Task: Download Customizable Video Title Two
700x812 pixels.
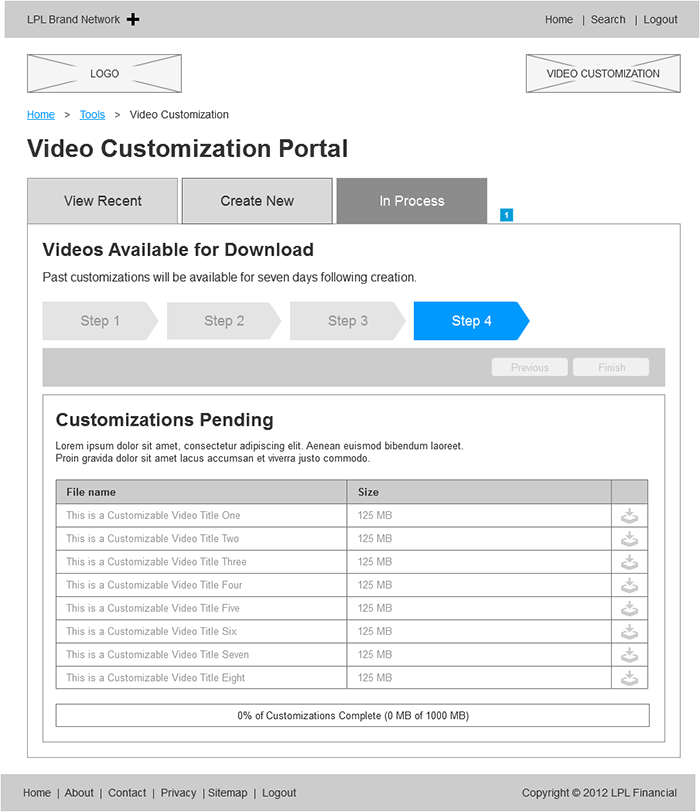Action: (x=629, y=539)
